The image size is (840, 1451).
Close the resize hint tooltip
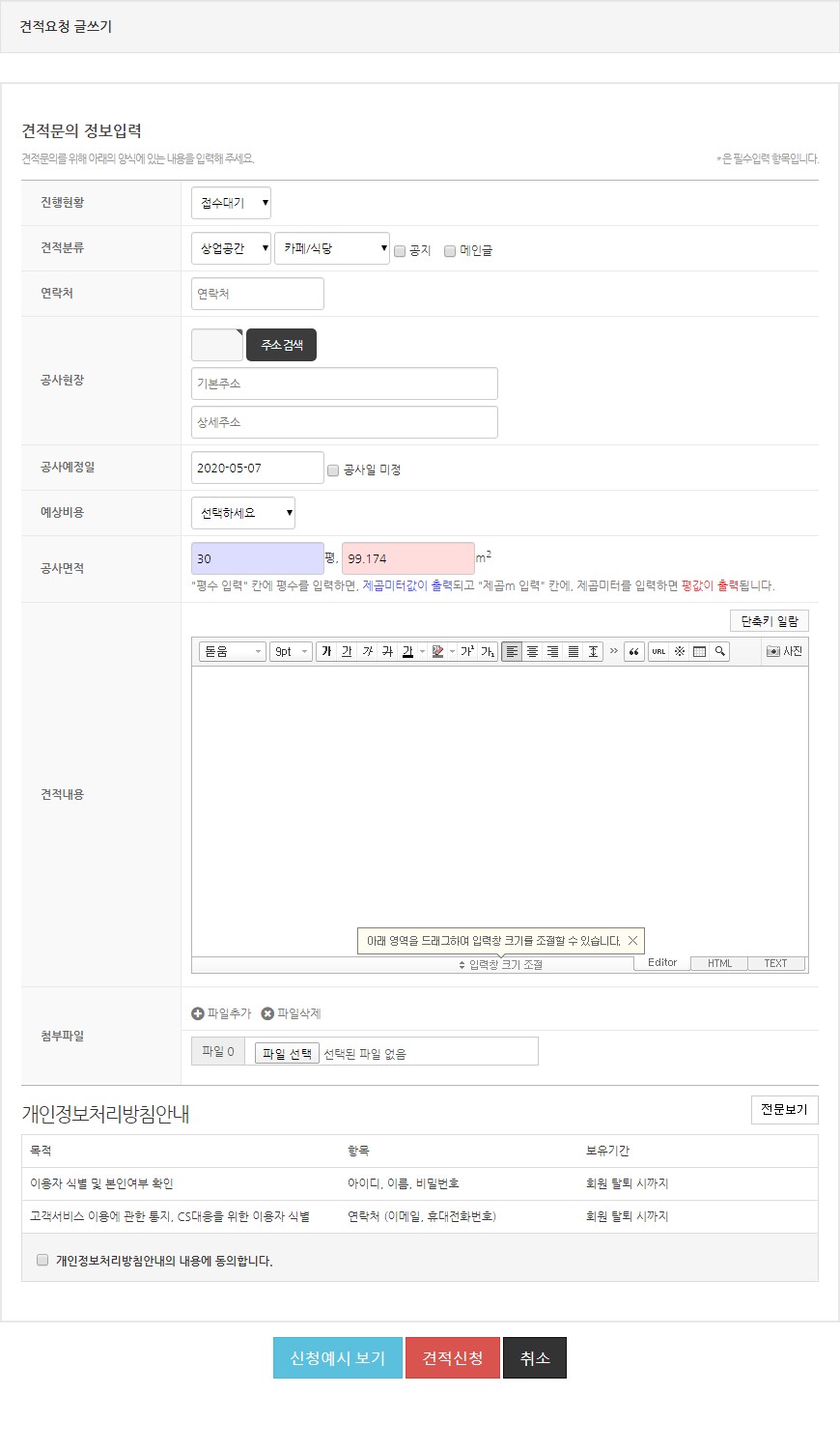pyautogui.click(x=632, y=940)
